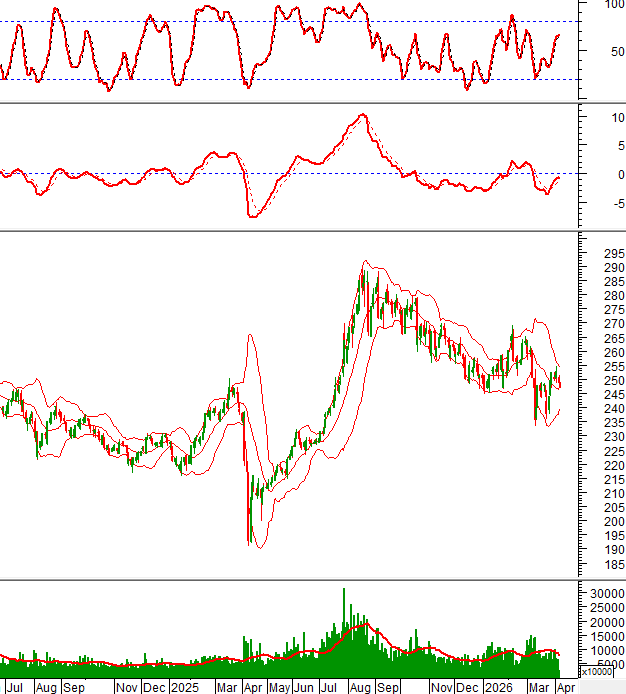Click the 2025 label on time axis
The image size is (626, 694).
coord(184,688)
